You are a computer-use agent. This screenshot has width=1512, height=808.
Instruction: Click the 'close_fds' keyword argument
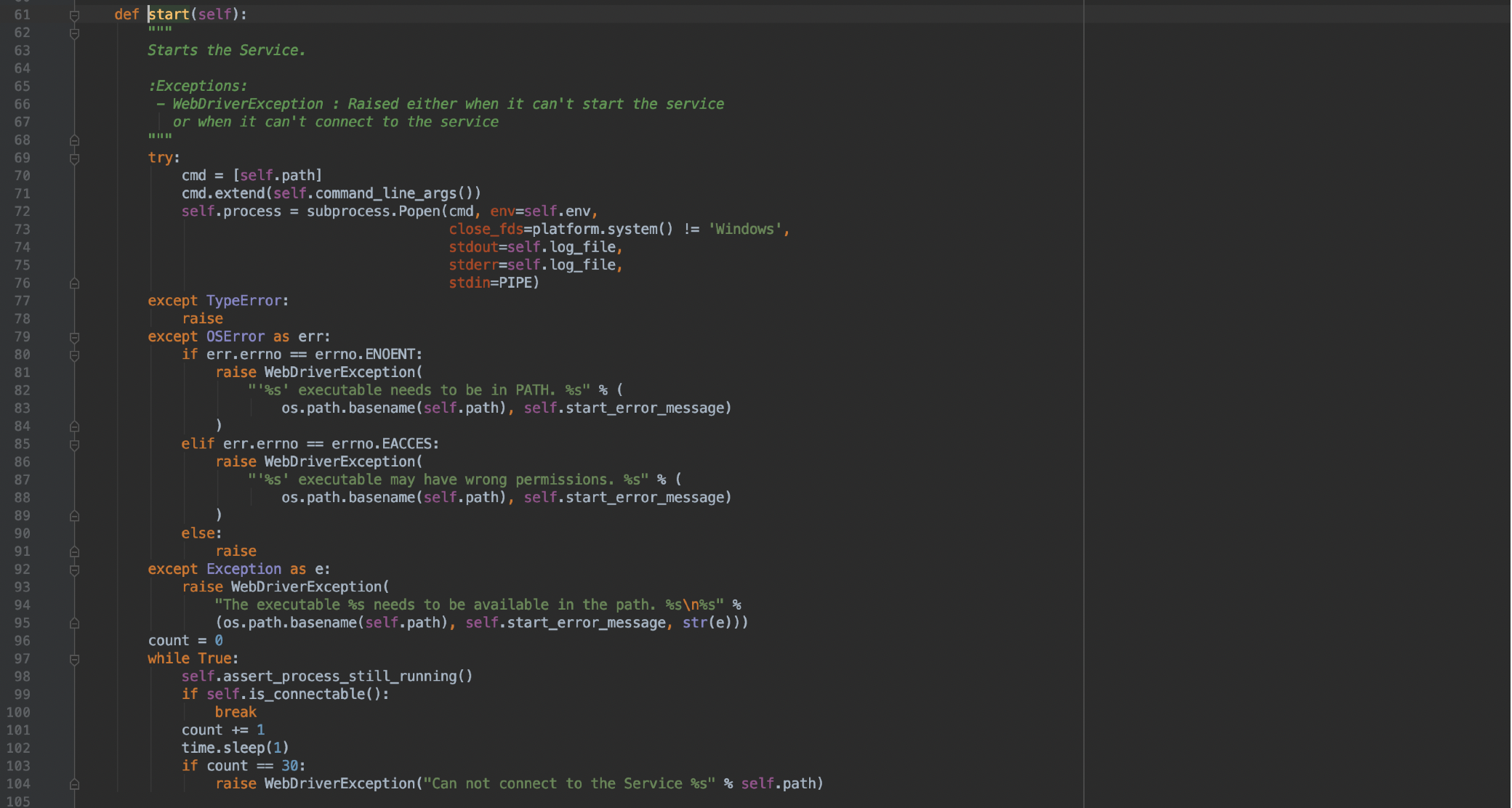point(486,229)
